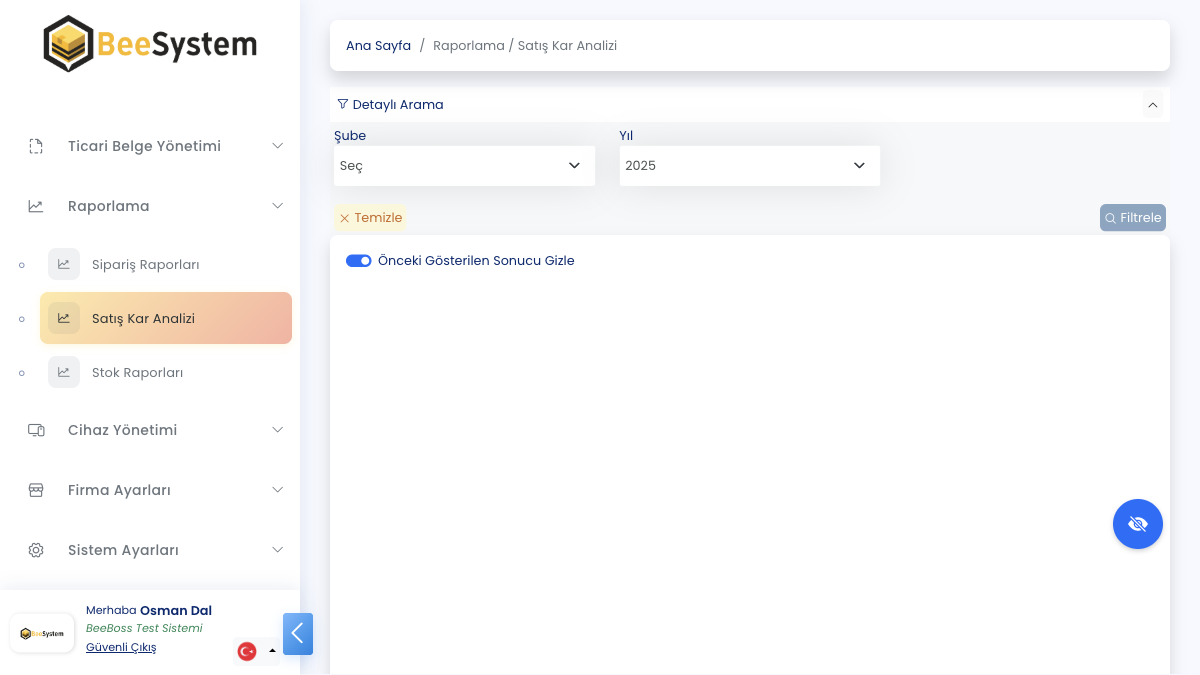This screenshot has height=675, width=1200.
Task: Click the blue sidebar collapse arrow
Action: (298, 634)
